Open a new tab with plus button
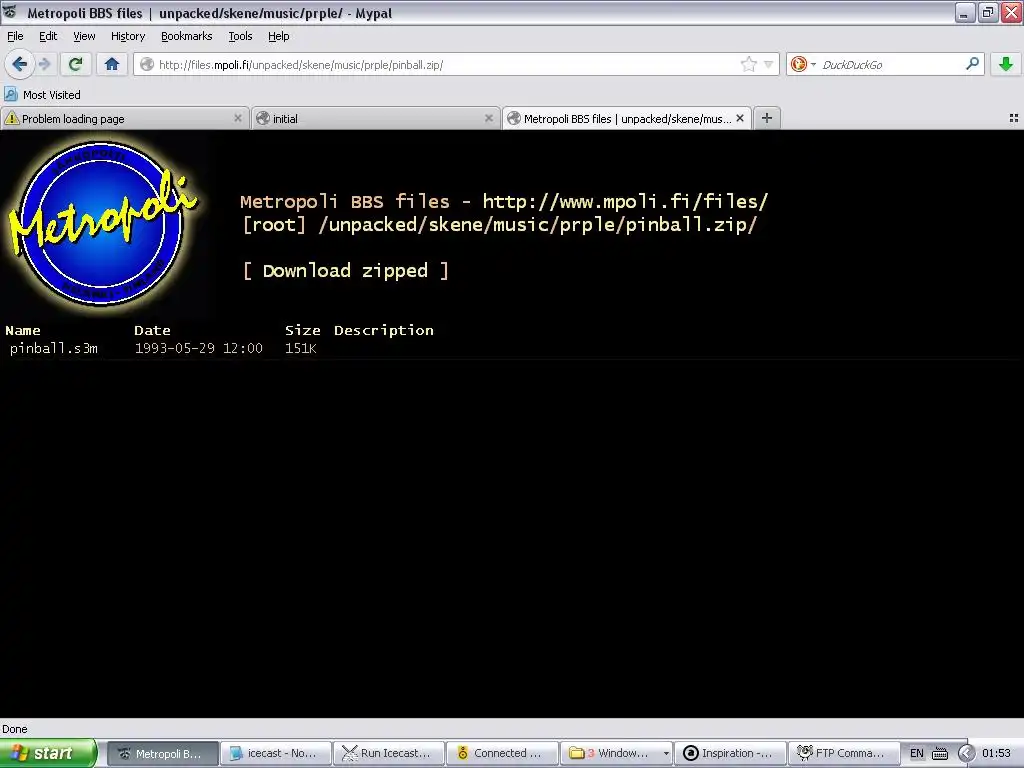This screenshot has width=1024, height=768. point(767,118)
